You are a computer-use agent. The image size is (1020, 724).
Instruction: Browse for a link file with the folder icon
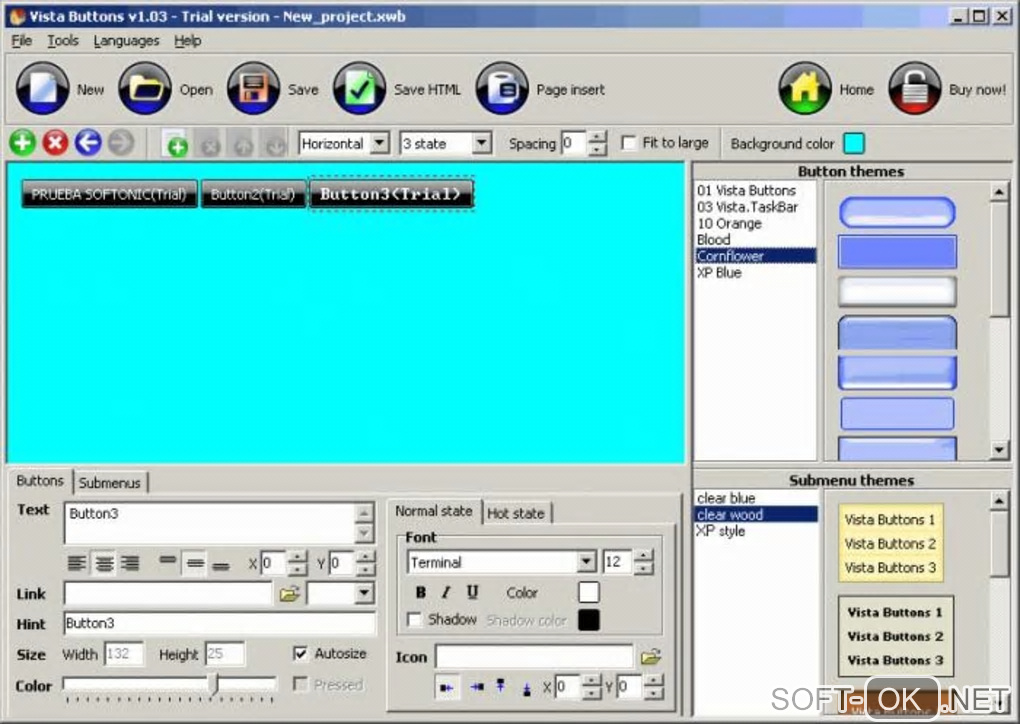[x=289, y=593]
